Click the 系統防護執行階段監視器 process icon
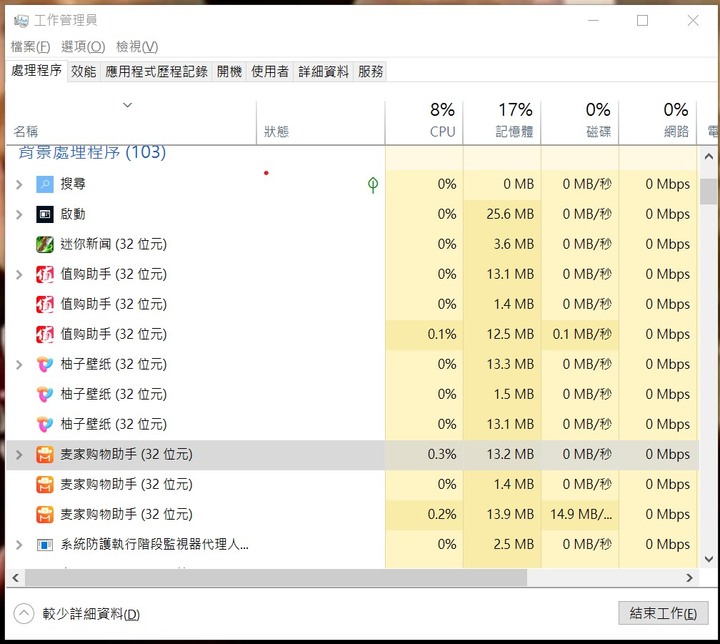720x644 pixels. [45, 545]
